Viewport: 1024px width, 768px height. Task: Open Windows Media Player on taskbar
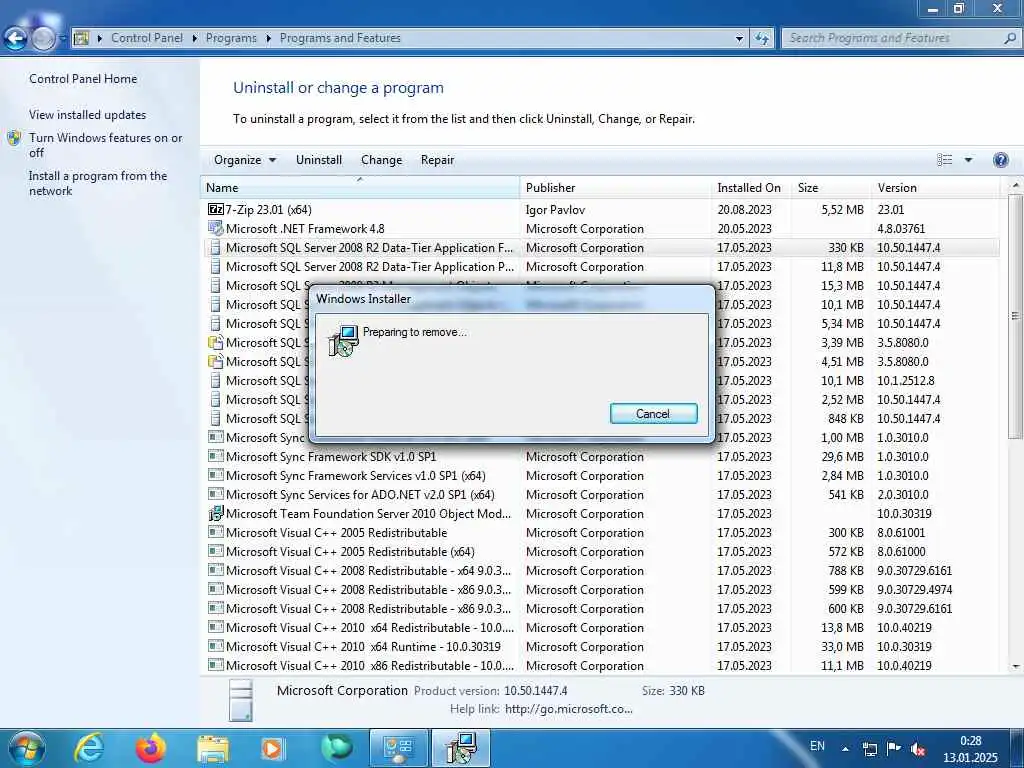272,749
